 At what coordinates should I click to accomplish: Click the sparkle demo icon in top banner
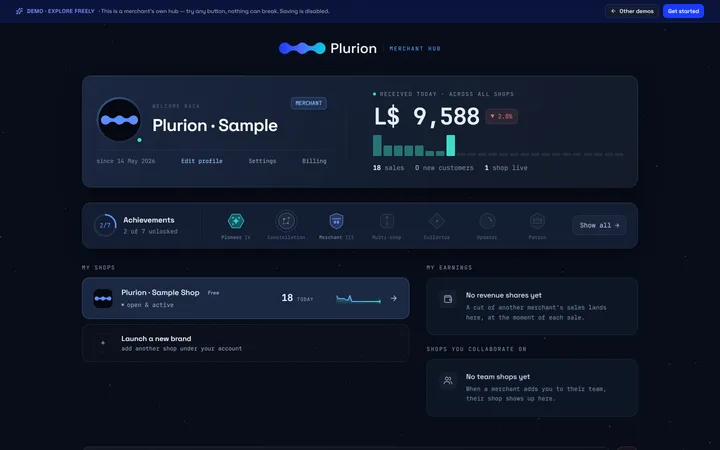coord(19,11)
